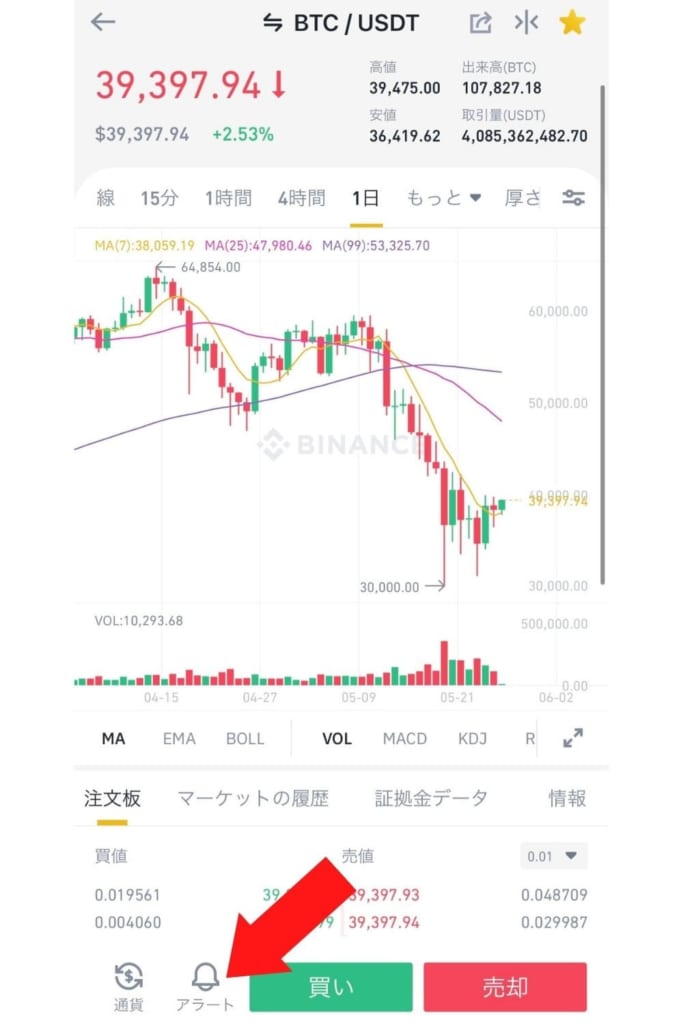
Task: Expand the もっと interval dropdown
Action: (444, 198)
